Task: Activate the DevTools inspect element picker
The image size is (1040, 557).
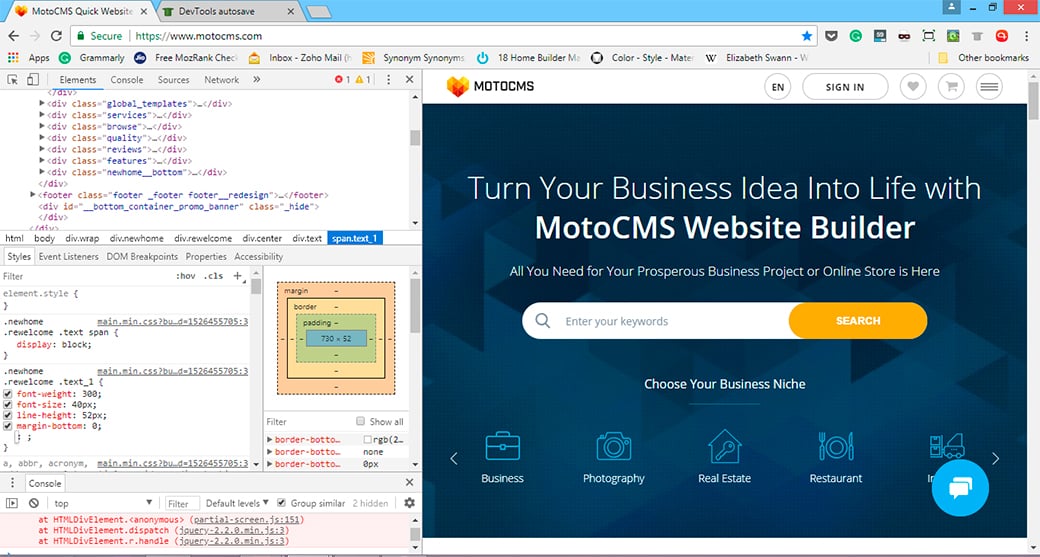Action: click(13, 80)
